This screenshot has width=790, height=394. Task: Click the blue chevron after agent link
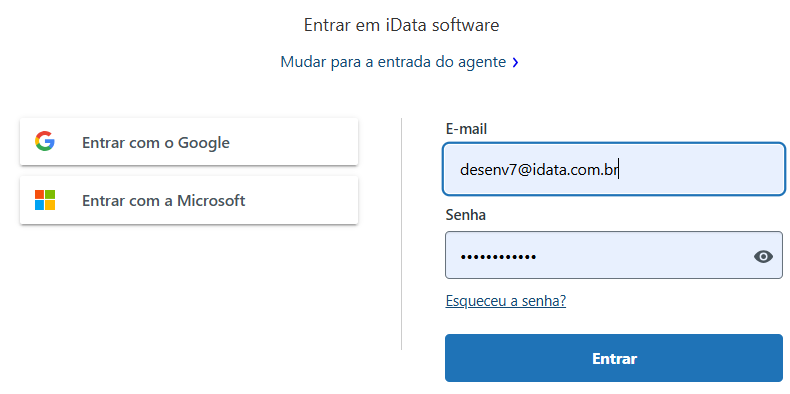point(515,62)
